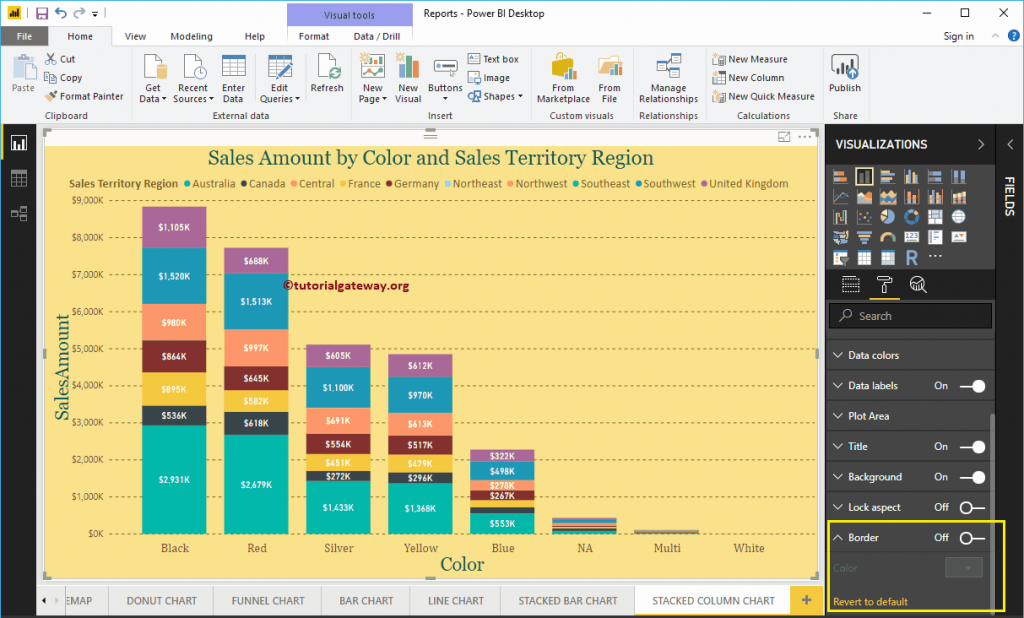Click the Refresh icon in the ribbon
1024x618 pixels.
pyautogui.click(x=327, y=73)
